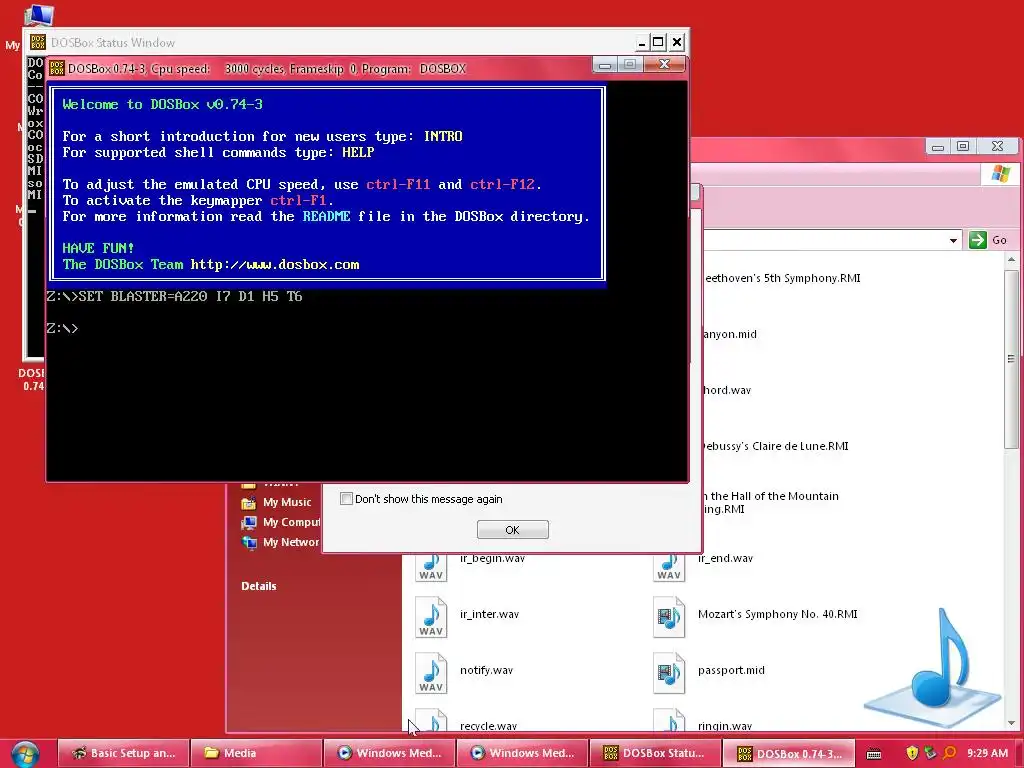Click the scrollbar down arrow in Media window
1024x768 pixels.
click(1011, 723)
